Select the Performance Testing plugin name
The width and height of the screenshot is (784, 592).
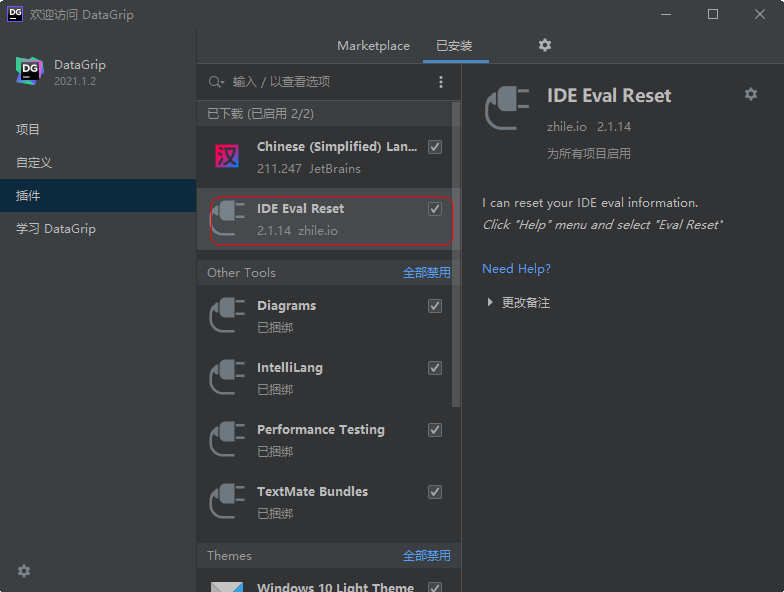click(320, 430)
